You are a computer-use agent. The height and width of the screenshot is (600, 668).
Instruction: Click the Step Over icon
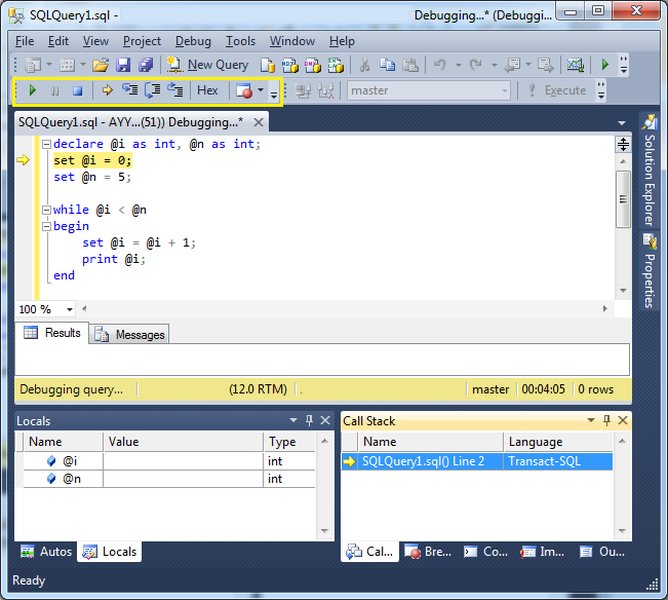(152, 90)
